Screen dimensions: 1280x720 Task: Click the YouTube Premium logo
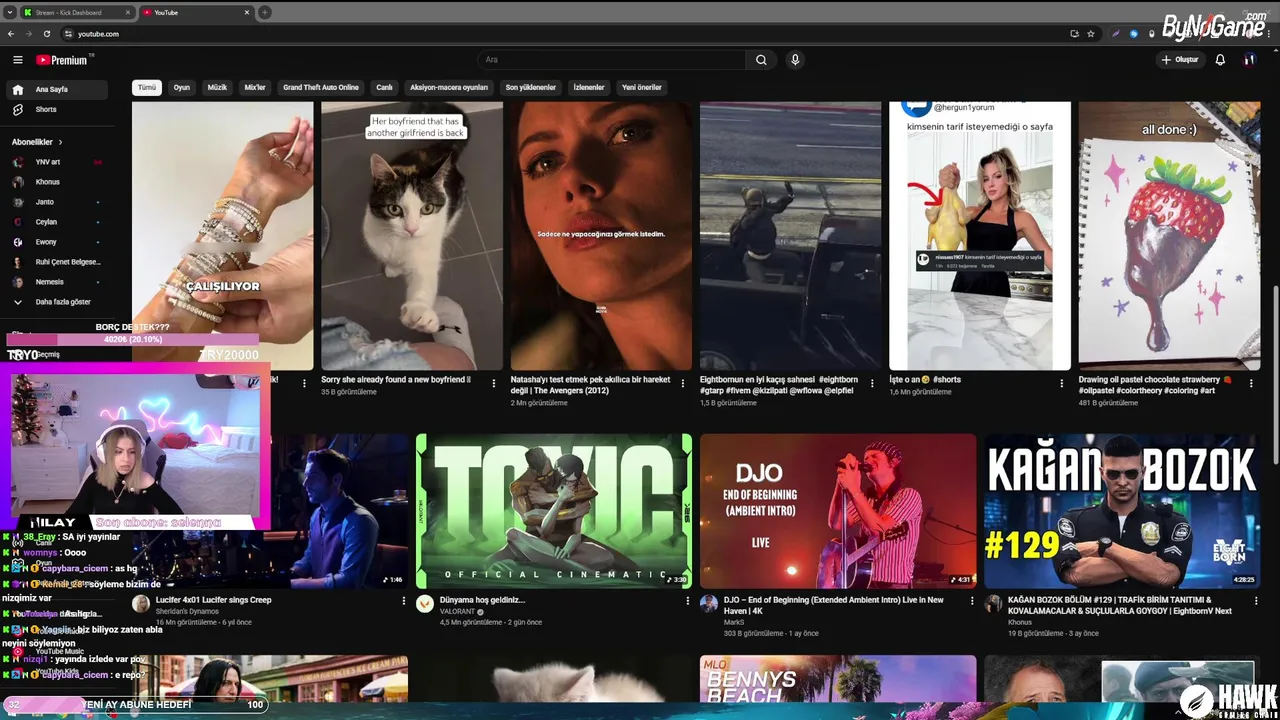pyautogui.click(x=62, y=60)
